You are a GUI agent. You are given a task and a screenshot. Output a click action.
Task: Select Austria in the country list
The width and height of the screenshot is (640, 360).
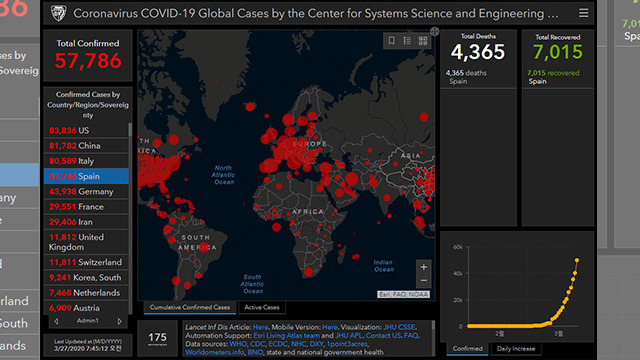coord(86,308)
